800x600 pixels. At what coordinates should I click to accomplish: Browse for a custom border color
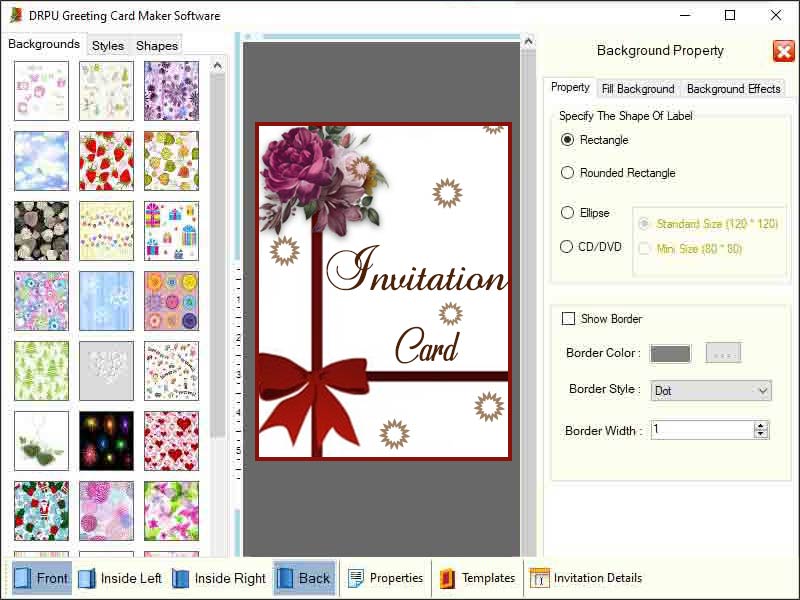[x=722, y=353]
